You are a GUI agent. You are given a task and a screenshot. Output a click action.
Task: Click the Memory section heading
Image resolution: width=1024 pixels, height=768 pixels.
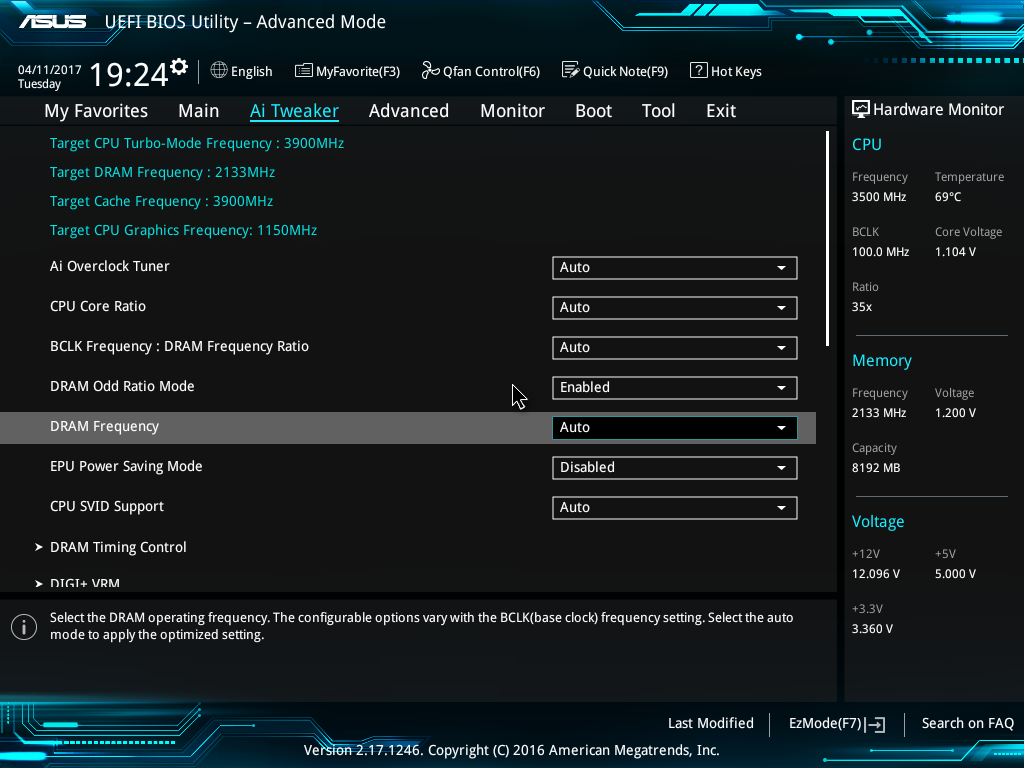click(882, 360)
